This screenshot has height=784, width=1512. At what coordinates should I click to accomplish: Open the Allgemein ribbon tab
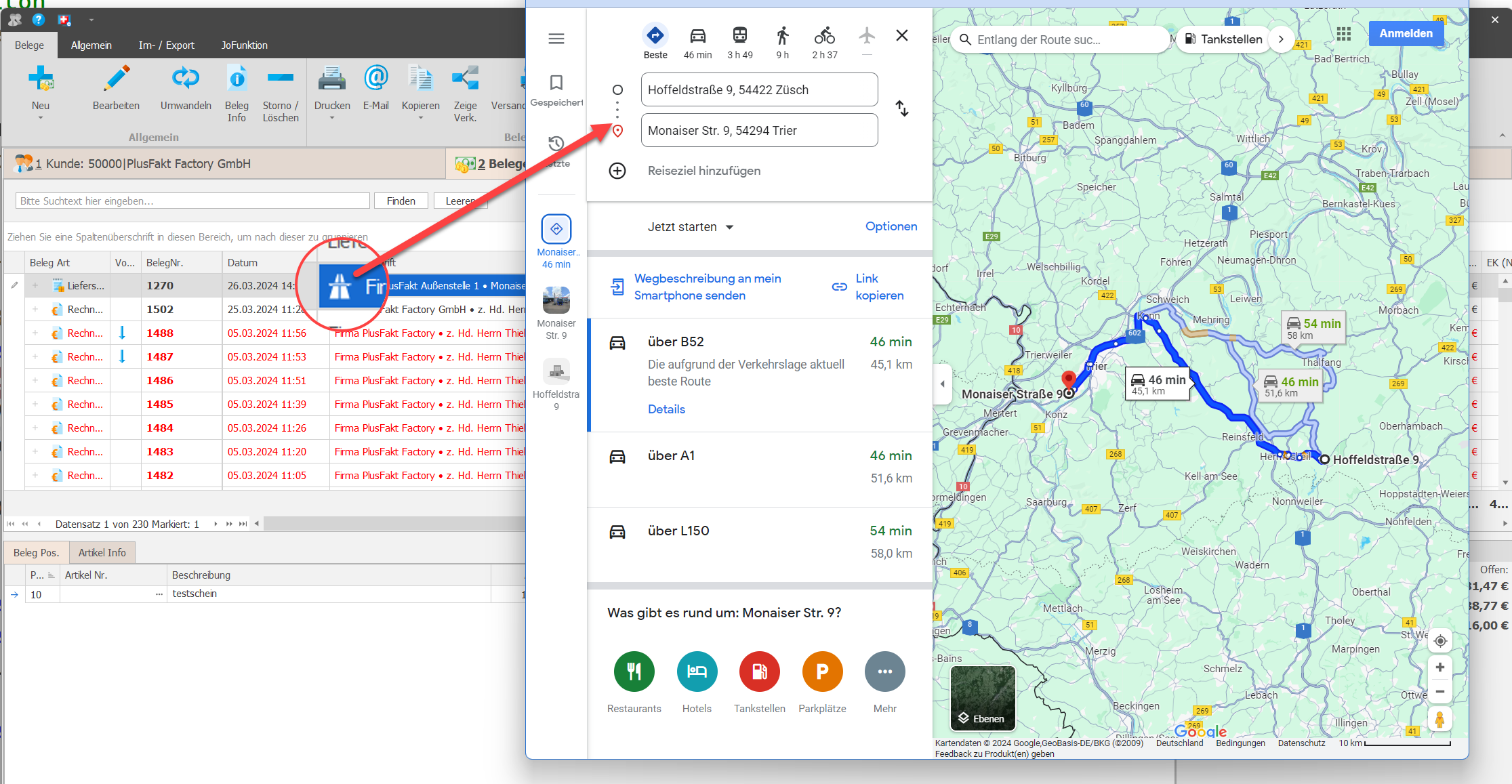pos(91,45)
